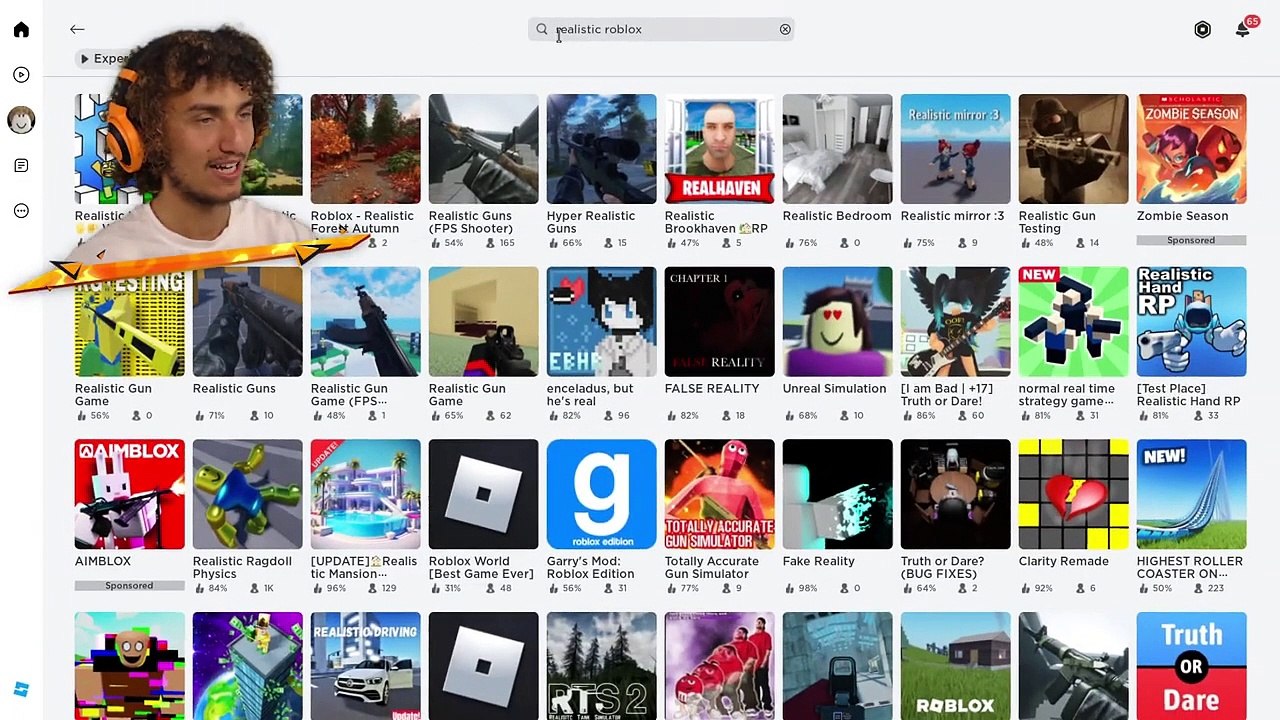Open the Discover play icon in sidebar
The image size is (1280, 720).
click(21, 75)
